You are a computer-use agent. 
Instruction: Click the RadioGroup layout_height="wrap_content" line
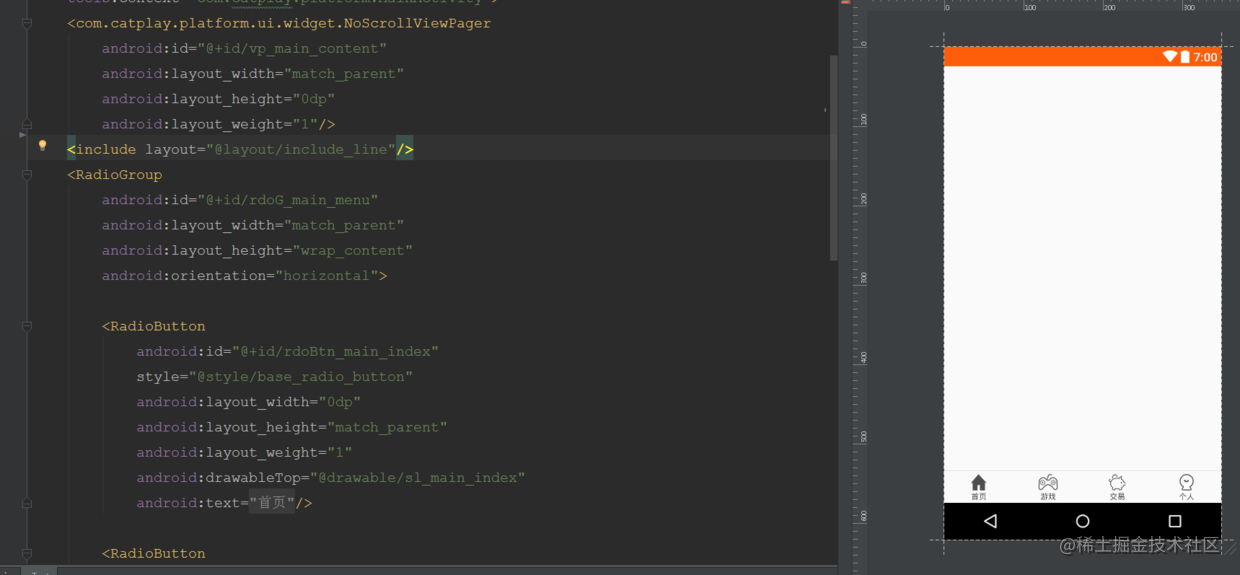tap(257, 250)
